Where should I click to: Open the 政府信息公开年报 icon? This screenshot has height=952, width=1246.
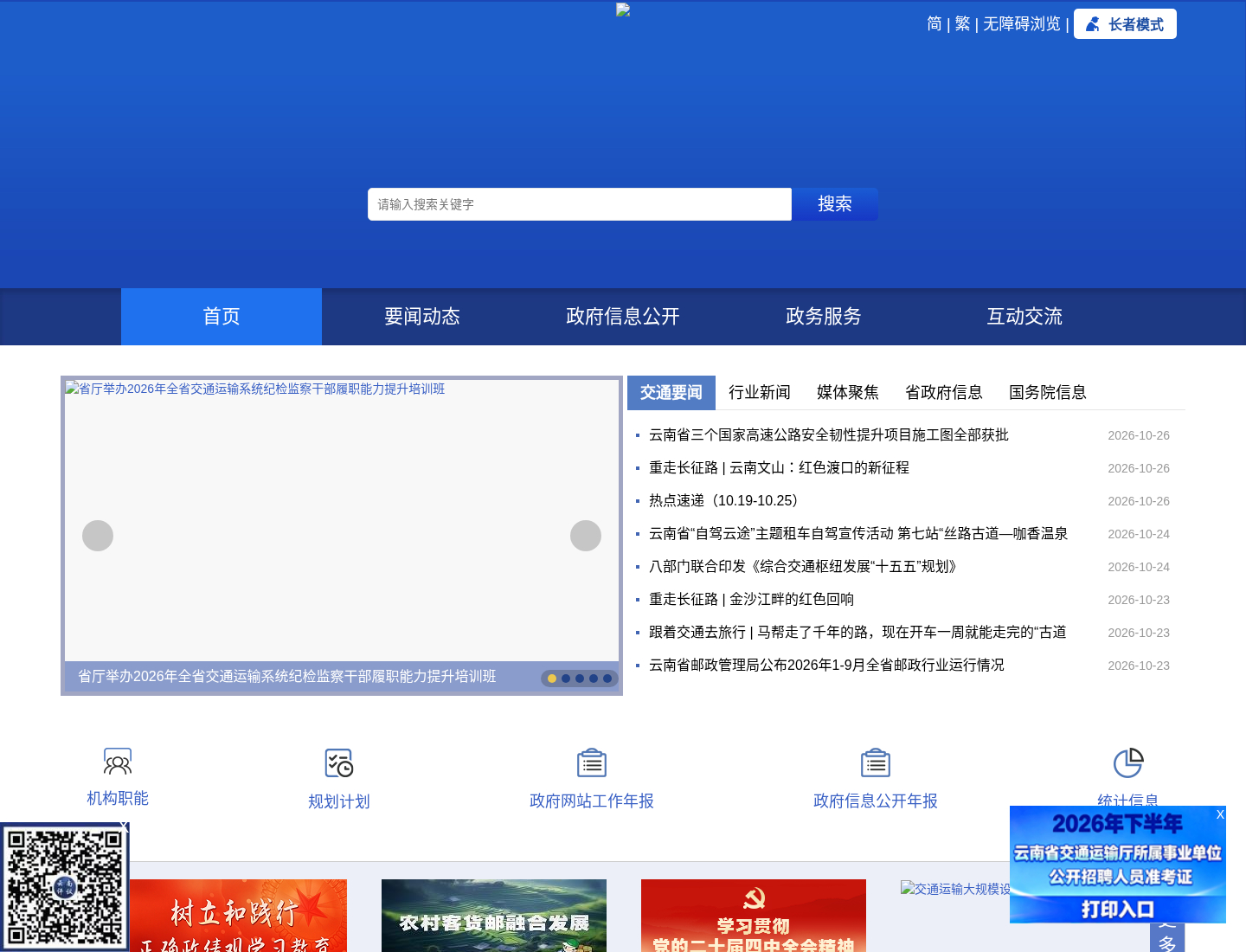coord(876,763)
